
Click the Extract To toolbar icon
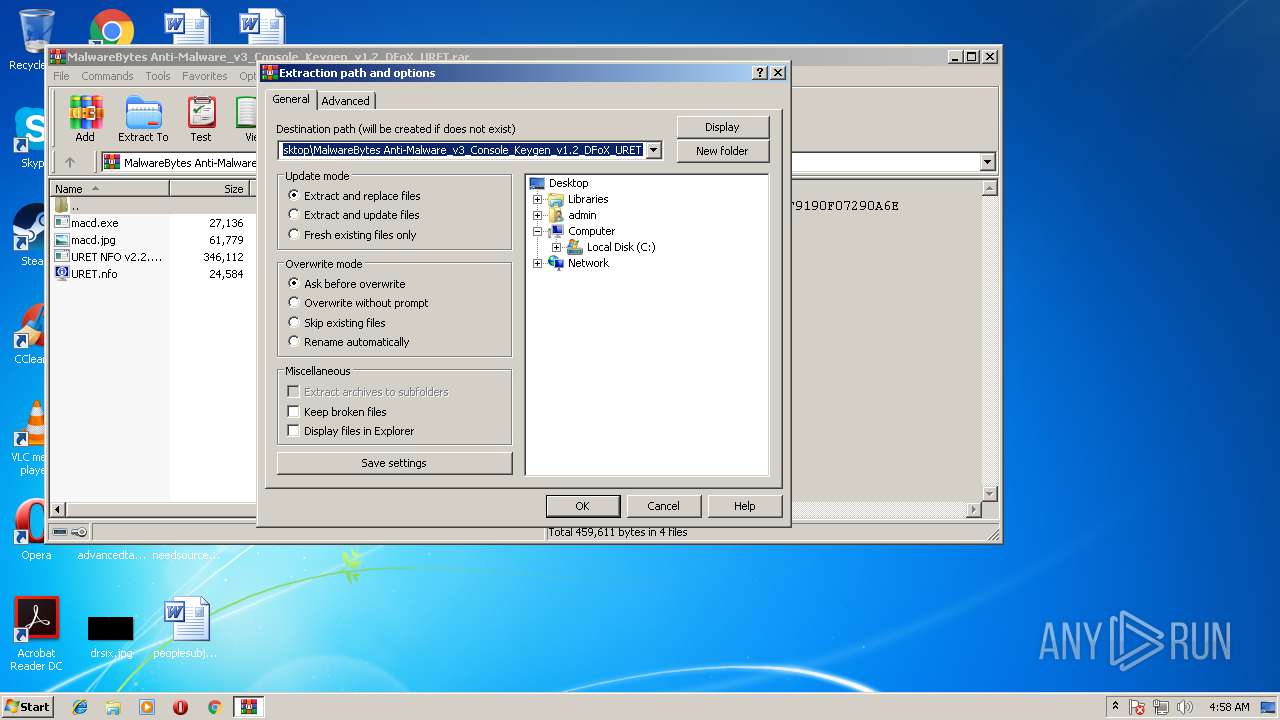pos(143,119)
